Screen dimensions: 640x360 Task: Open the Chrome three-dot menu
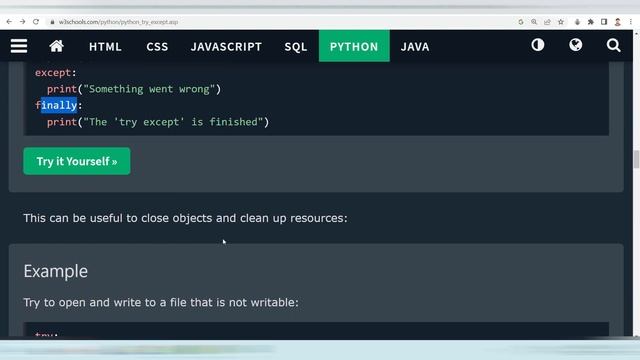631,22
